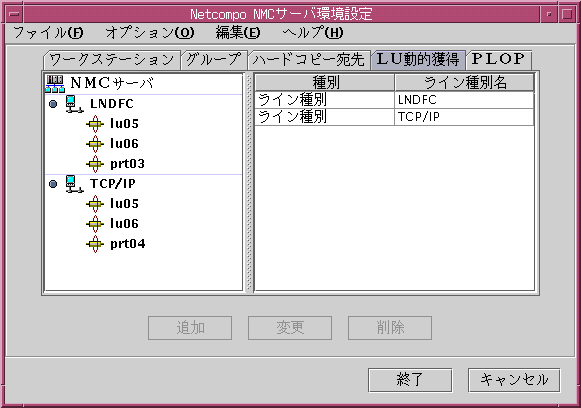Click the split pane divider handle

249,182
